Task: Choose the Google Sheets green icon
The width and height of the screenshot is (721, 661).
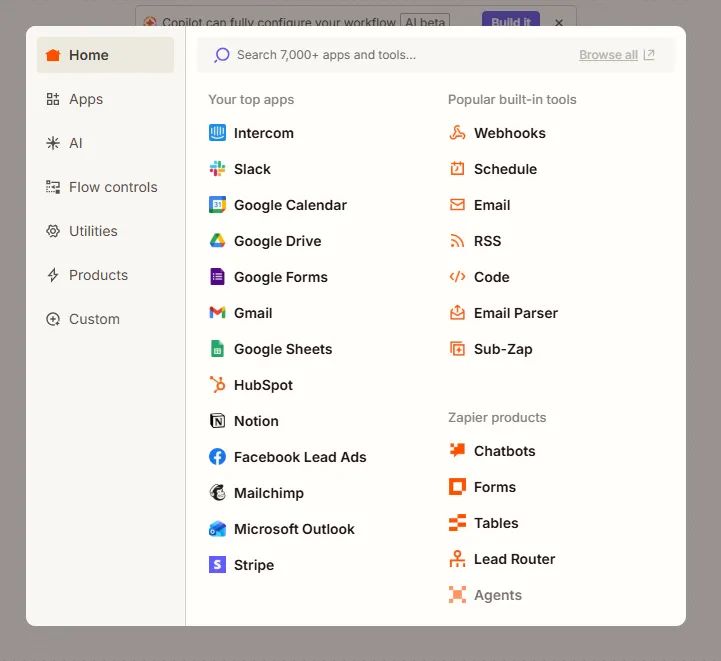Action: pyautogui.click(x=217, y=349)
